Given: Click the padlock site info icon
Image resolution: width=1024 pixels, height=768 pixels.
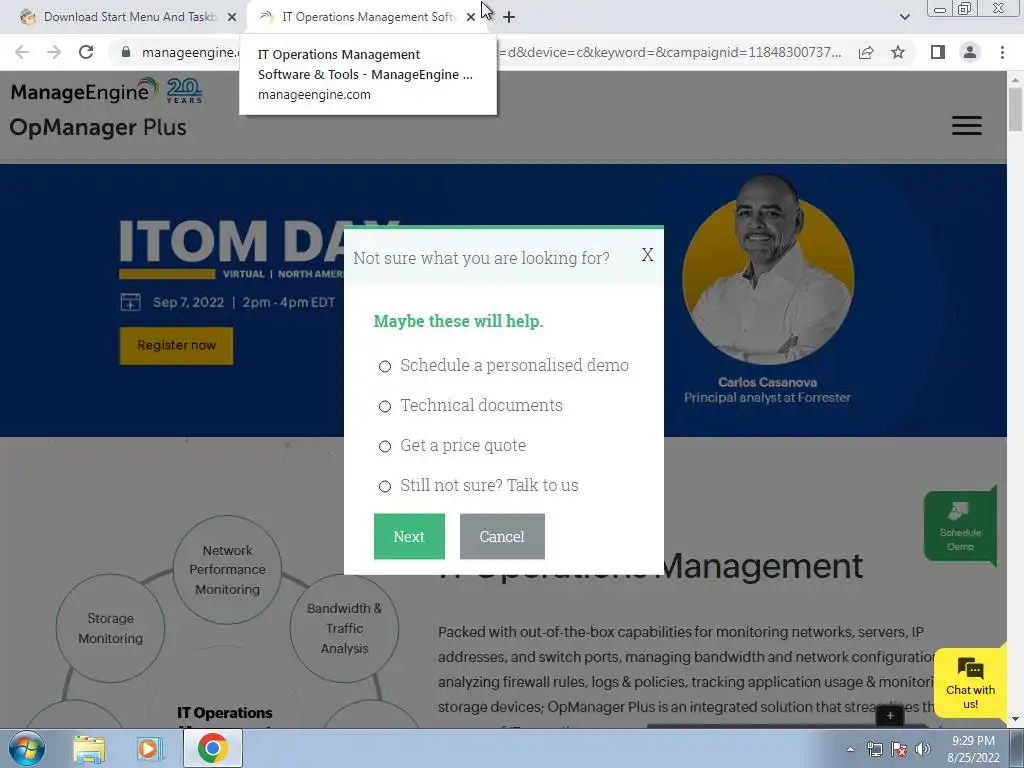Looking at the screenshot, I should 126,52.
